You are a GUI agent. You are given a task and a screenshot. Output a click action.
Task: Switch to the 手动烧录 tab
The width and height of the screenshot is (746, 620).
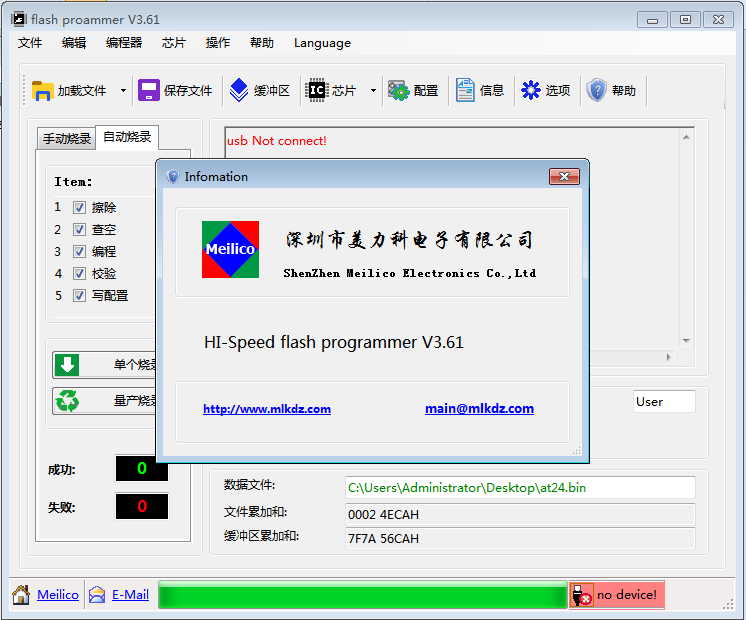click(x=67, y=138)
